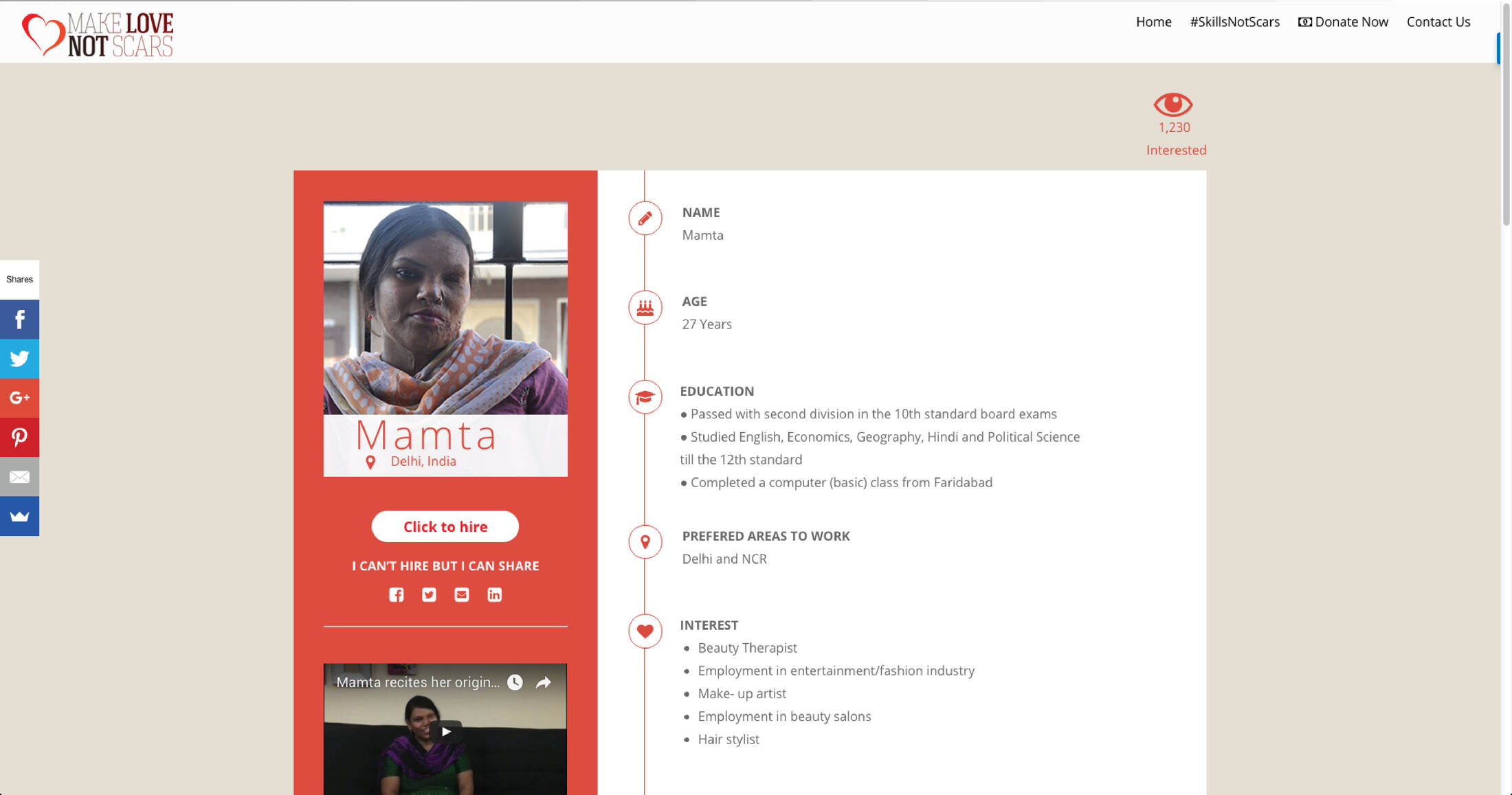Share on Google Plus sidebar icon
The height and width of the screenshot is (795, 1512).
coord(19,398)
